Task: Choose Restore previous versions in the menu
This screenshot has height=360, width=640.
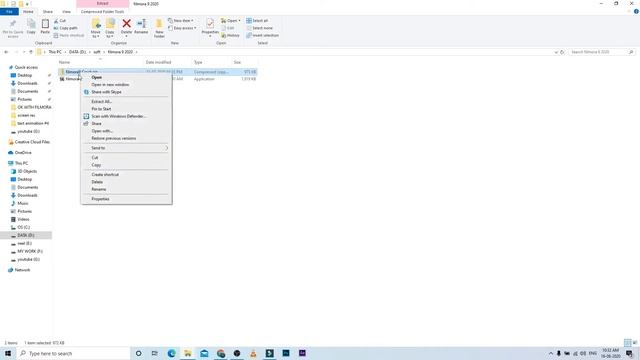Action: pos(114,138)
